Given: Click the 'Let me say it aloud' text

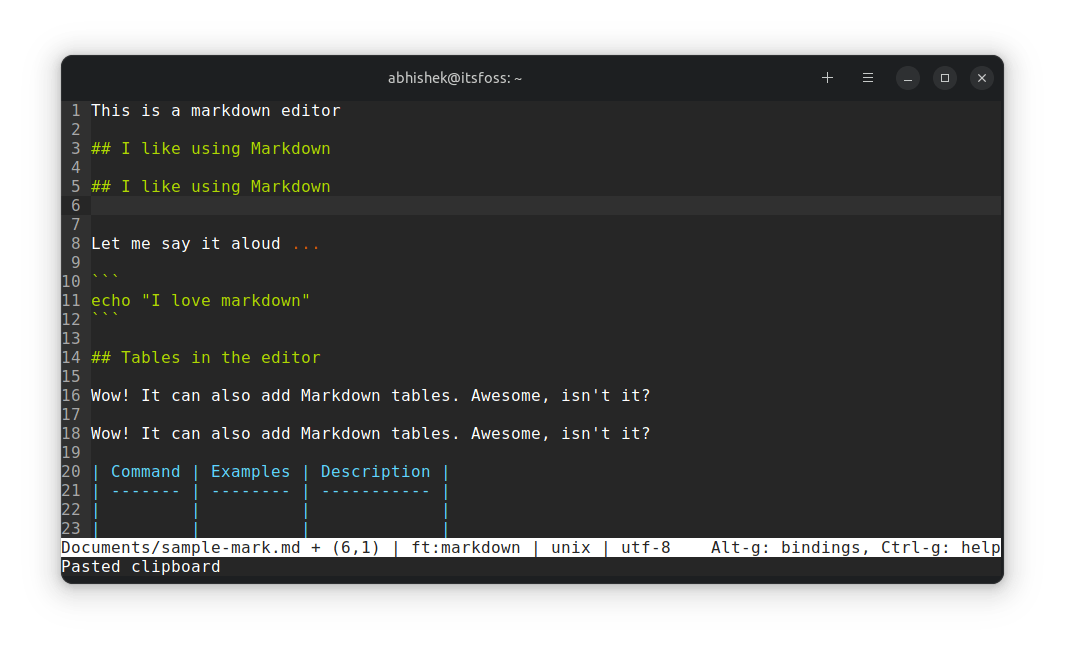Looking at the screenshot, I should [x=185, y=244].
